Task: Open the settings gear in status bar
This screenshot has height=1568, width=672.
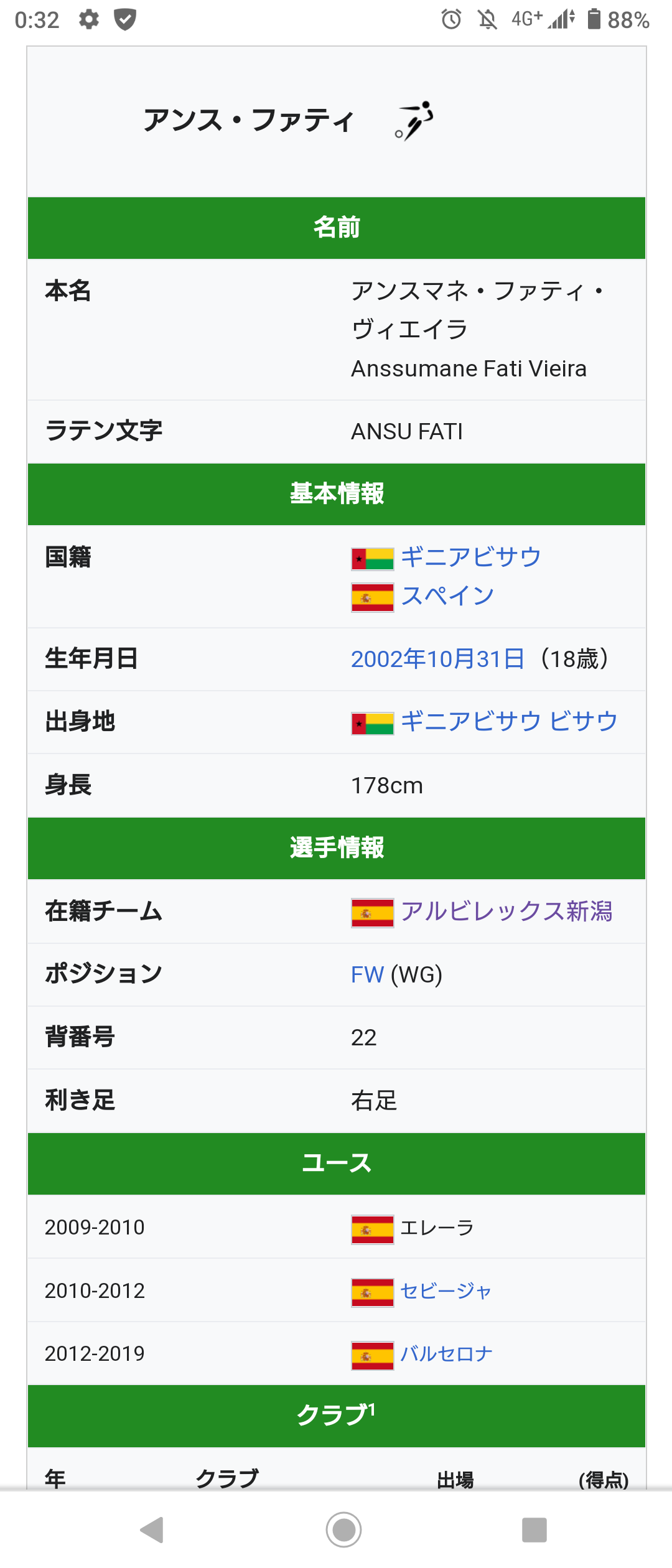Action: pos(89,19)
